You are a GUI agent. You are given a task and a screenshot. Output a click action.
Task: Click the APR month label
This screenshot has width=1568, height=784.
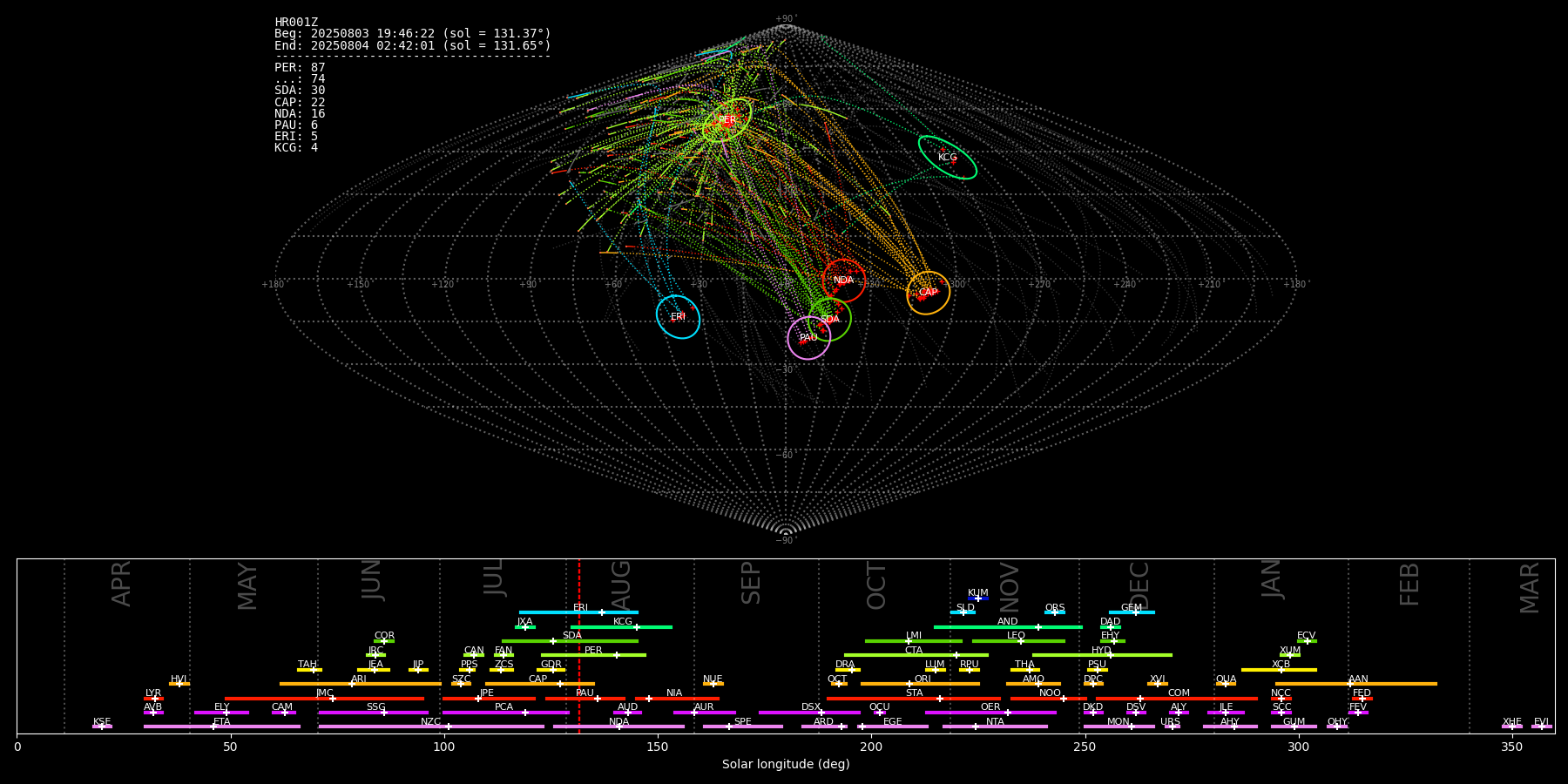[121, 584]
